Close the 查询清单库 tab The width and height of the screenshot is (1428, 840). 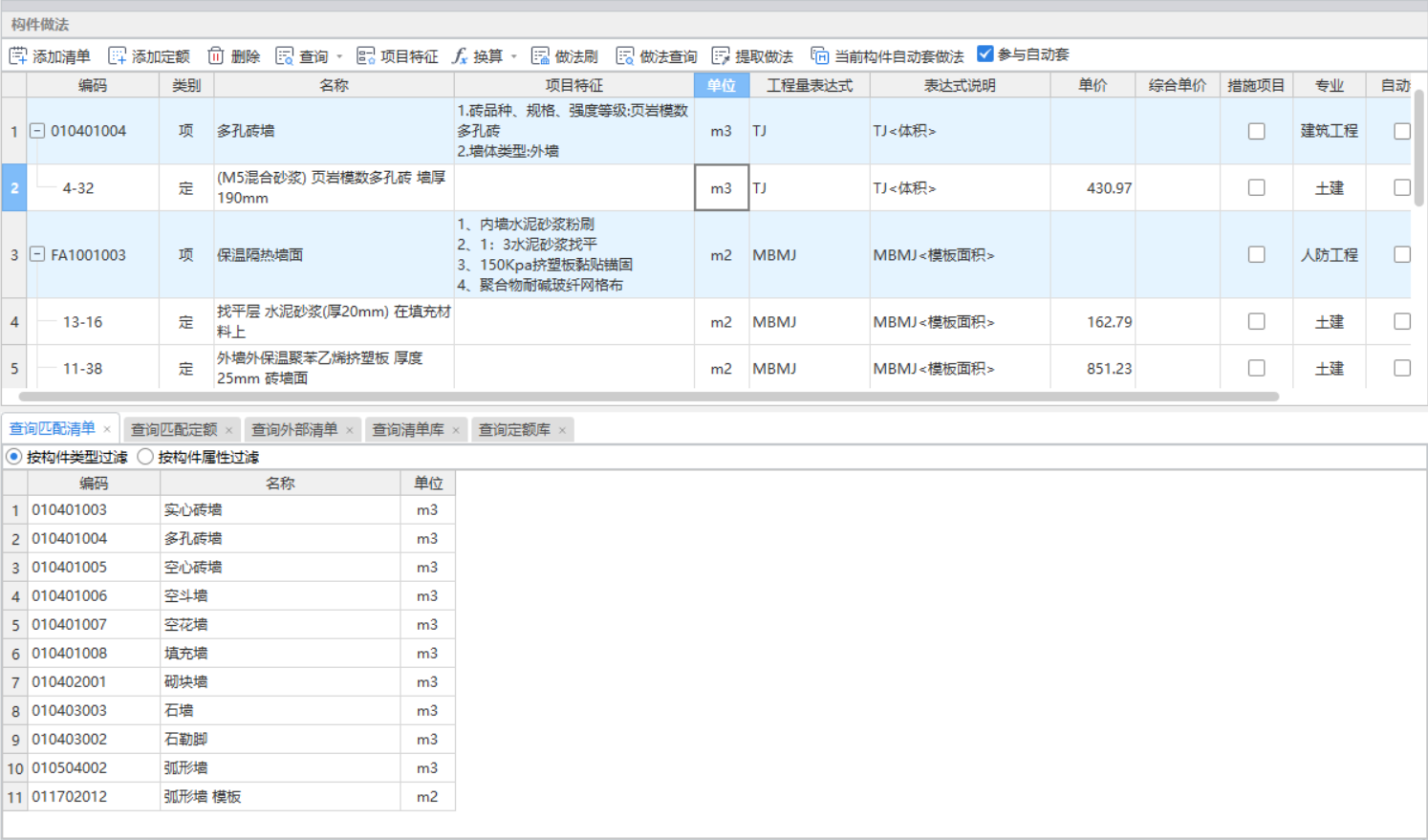[456, 430]
